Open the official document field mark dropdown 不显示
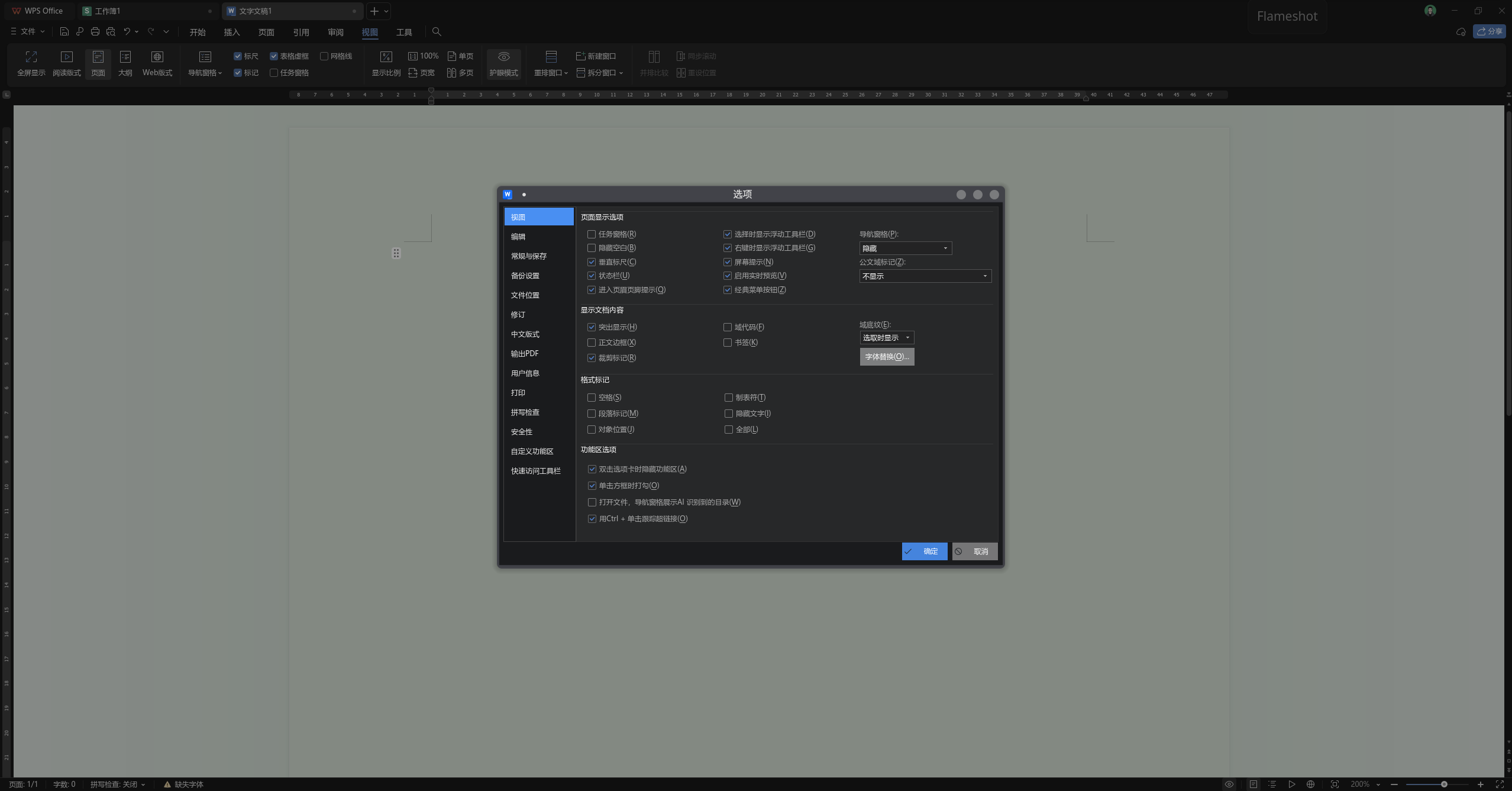Screen dimensions: 1512x791 (x=925, y=276)
